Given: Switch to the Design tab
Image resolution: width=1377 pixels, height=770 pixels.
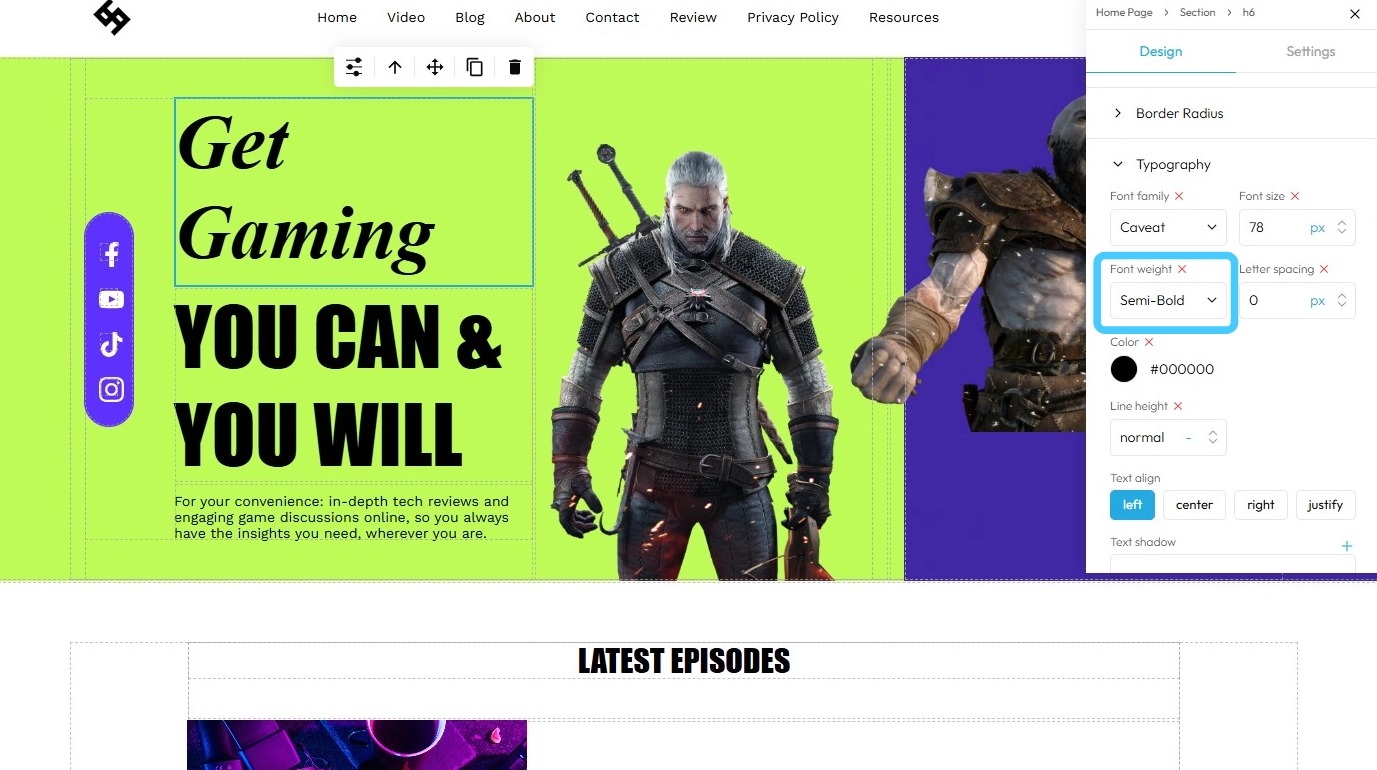Looking at the screenshot, I should pyautogui.click(x=1161, y=51).
